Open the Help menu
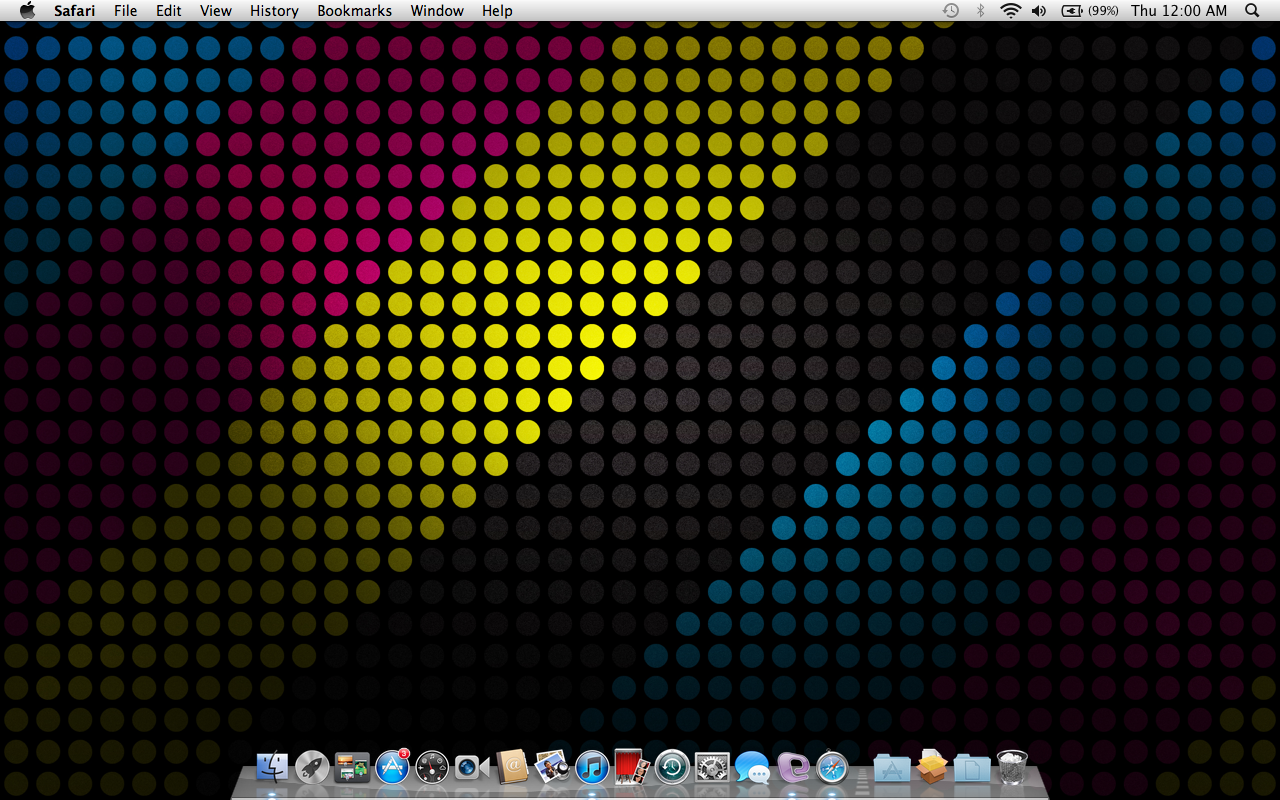Screen dimensions: 1280x800 coord(497,11)
